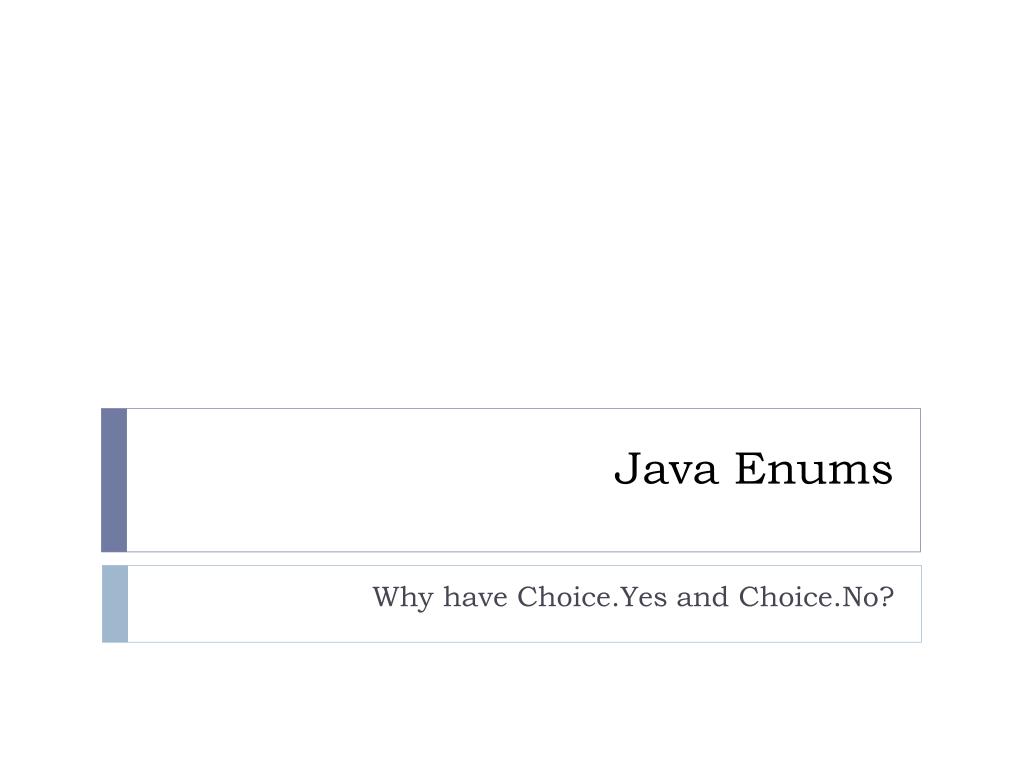
Task: Click the "Java Enums" title text
Action: tap(753, 469)
